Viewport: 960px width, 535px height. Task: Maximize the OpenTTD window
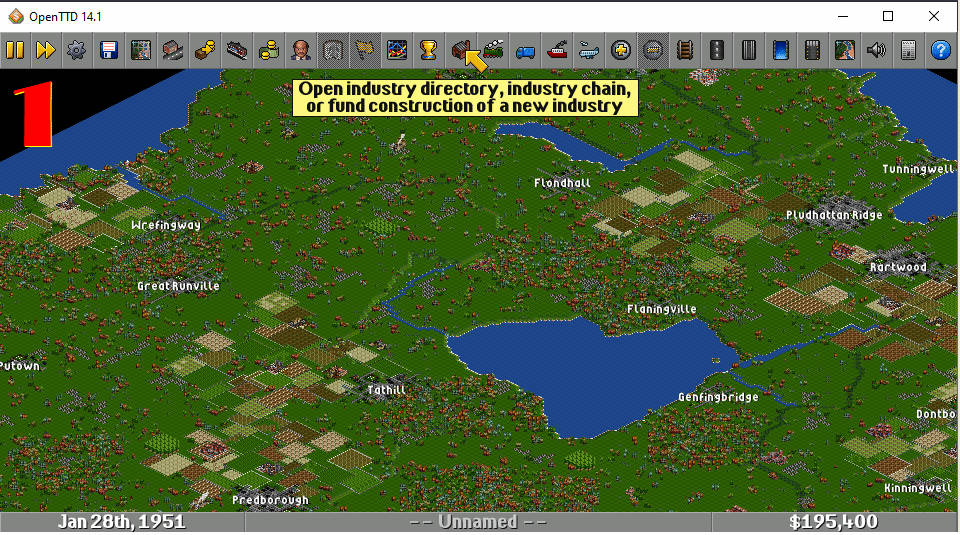pyautogui.click(x=888, y=17)
